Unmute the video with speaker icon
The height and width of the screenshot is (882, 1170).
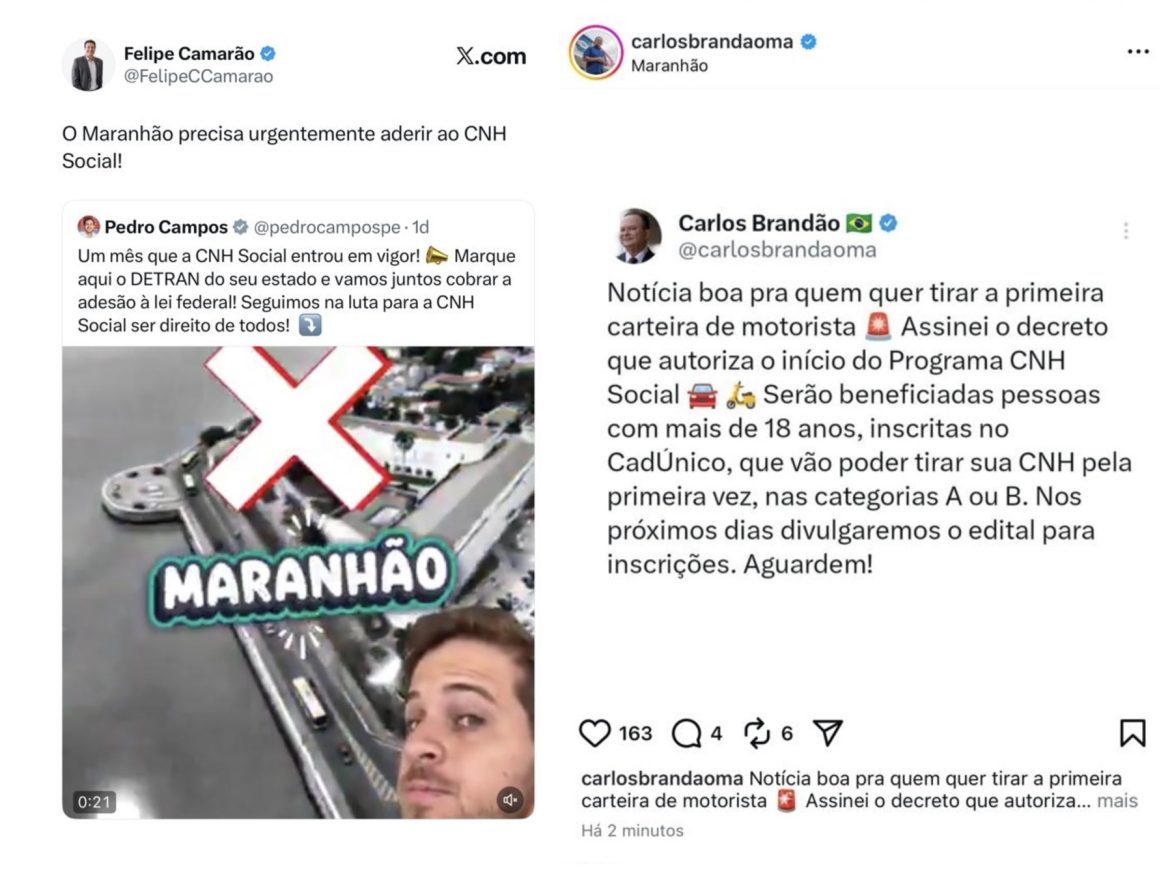click(x=510, y=800)
